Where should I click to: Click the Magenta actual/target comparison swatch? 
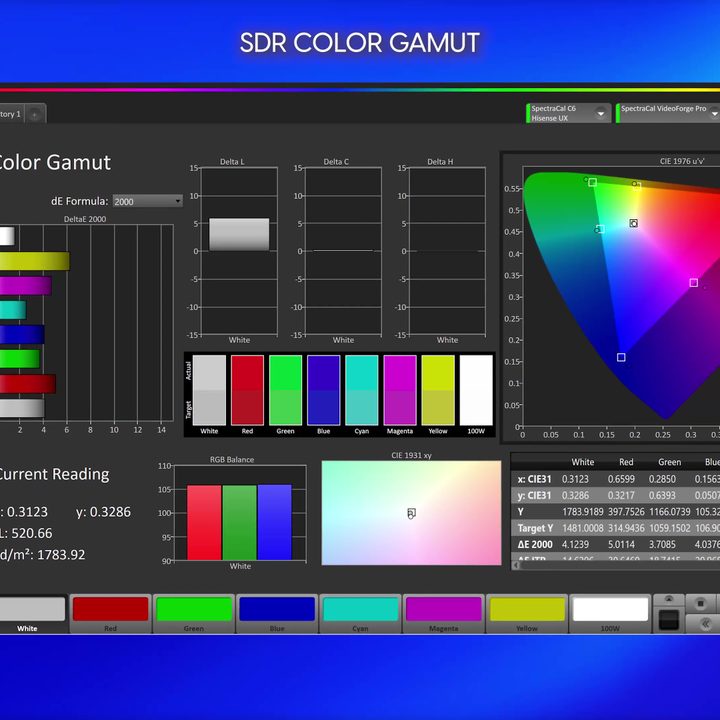click(x=400, y=390)
